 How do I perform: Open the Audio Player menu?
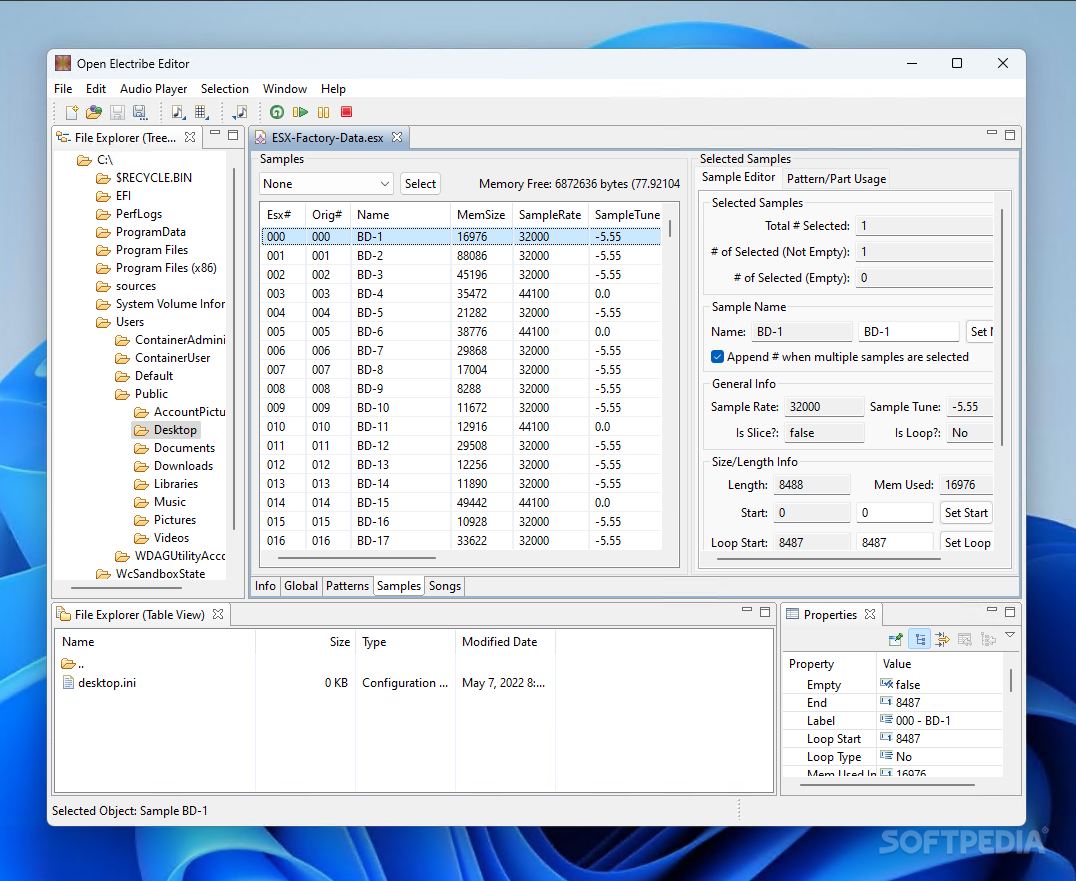tap(154, 89)
